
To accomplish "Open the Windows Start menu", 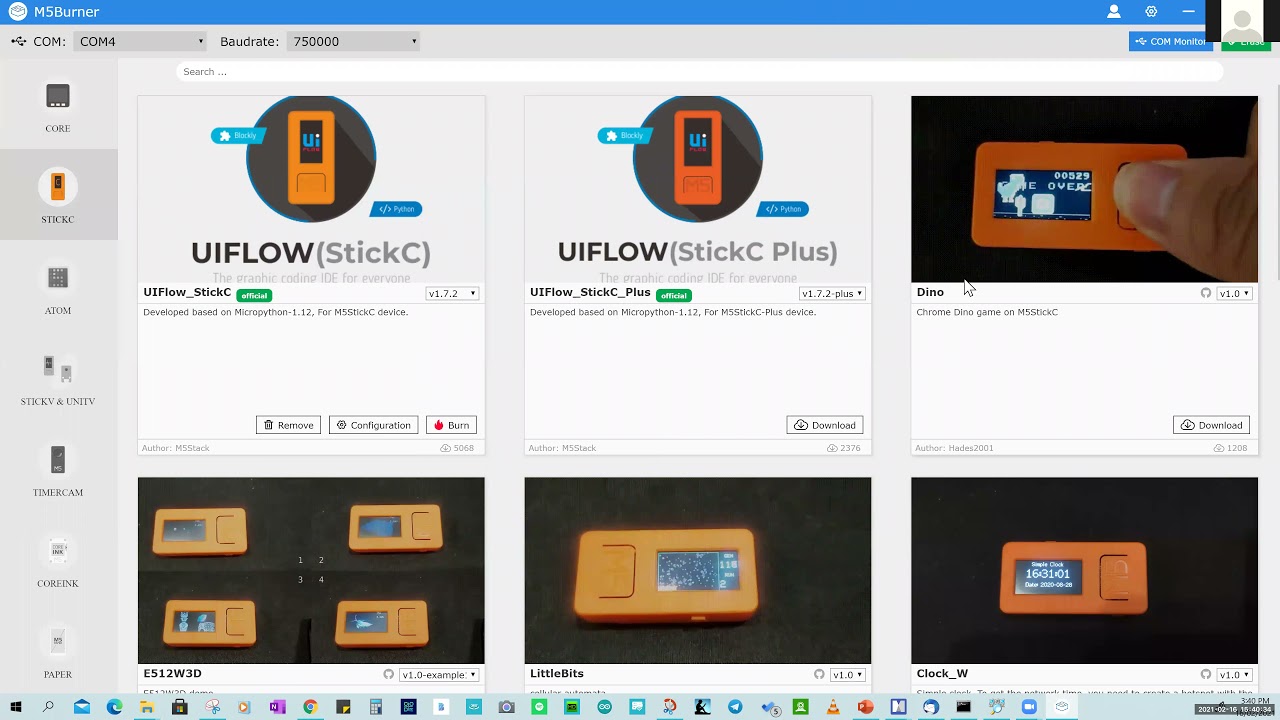I will (15, 707).
